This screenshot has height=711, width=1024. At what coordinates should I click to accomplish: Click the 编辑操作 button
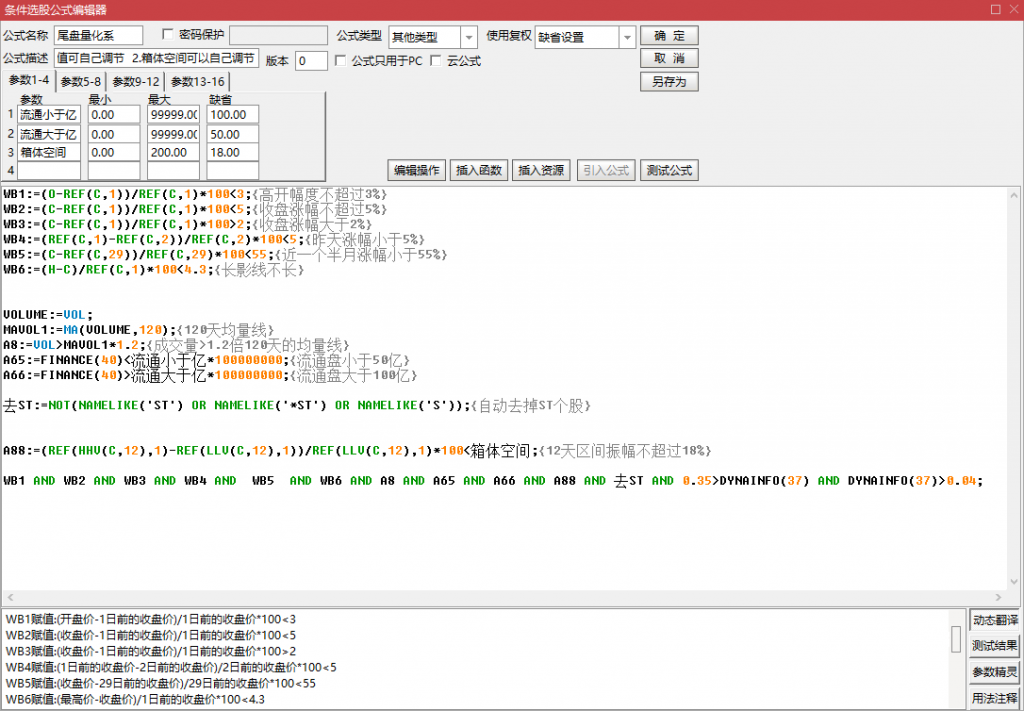tap(415, 170)
